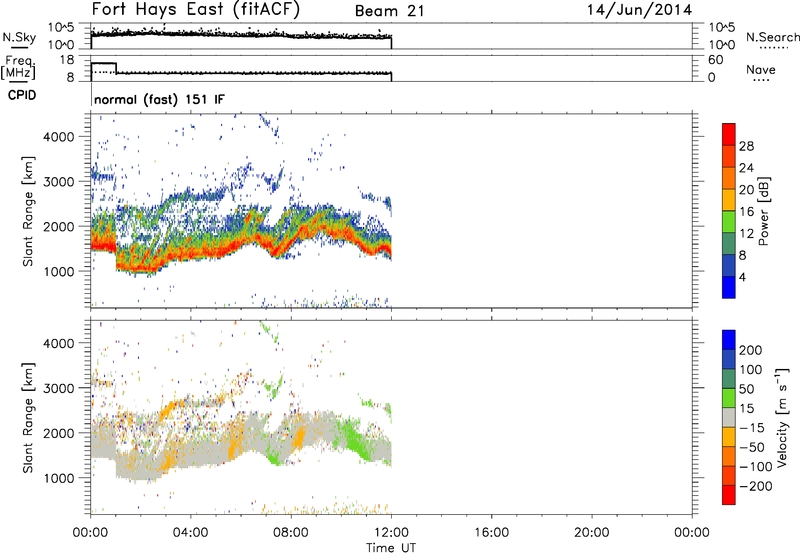Viewport: 800px width, 554px height.
Task: Click the 'Velocity [m s-1]' color bar label
Action: pos(781,418)
